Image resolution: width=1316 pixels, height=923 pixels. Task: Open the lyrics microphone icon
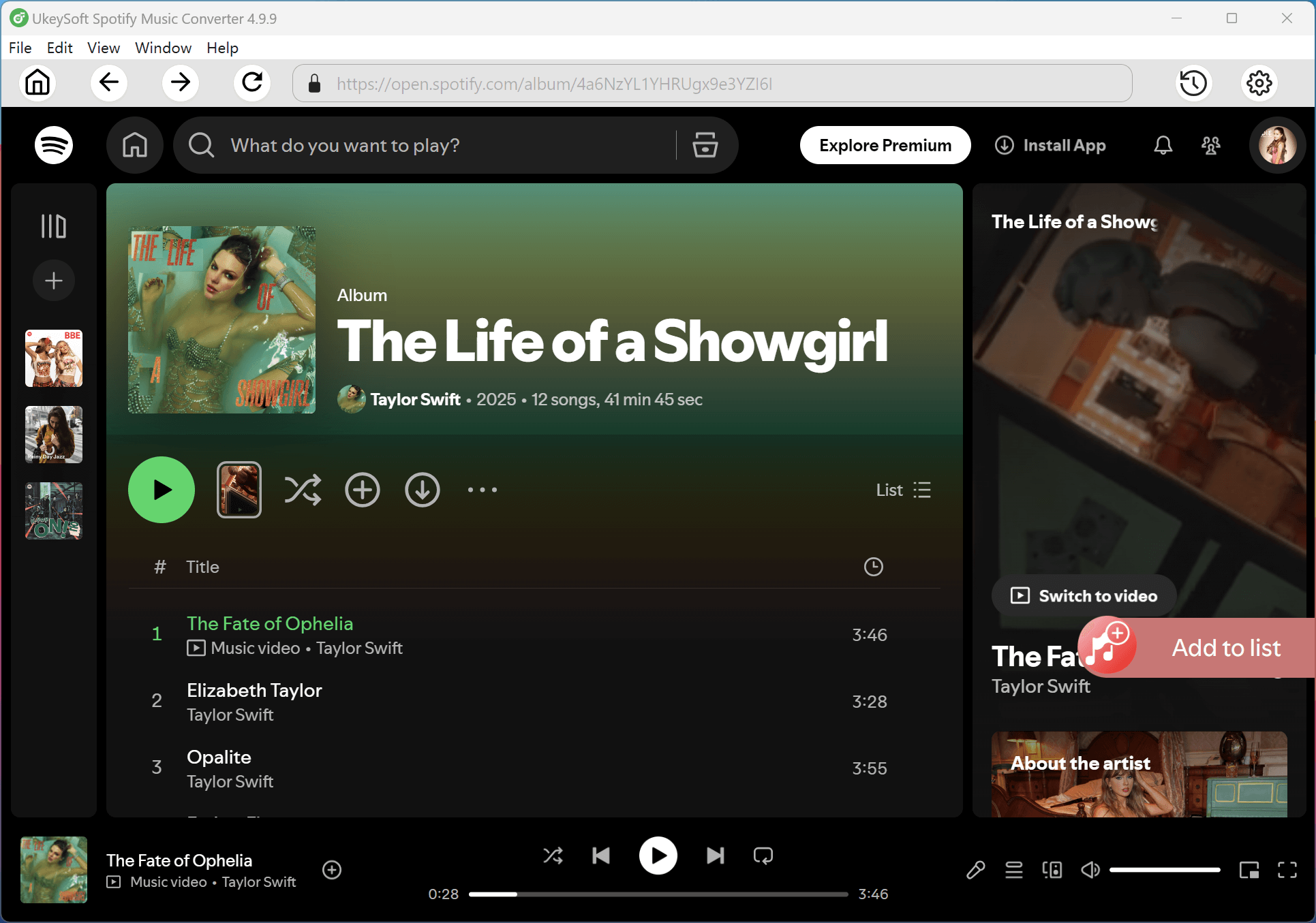point(976,870)
